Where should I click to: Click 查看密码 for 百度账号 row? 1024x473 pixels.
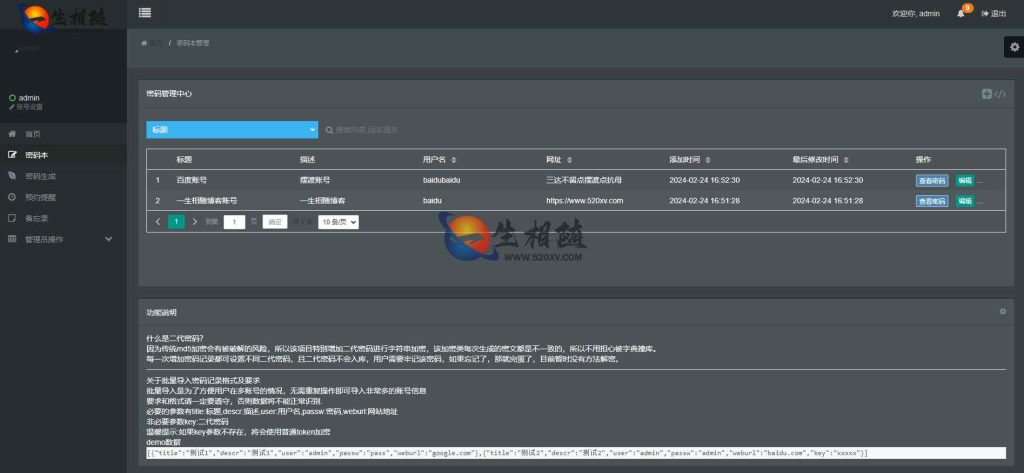pos(932,181)
